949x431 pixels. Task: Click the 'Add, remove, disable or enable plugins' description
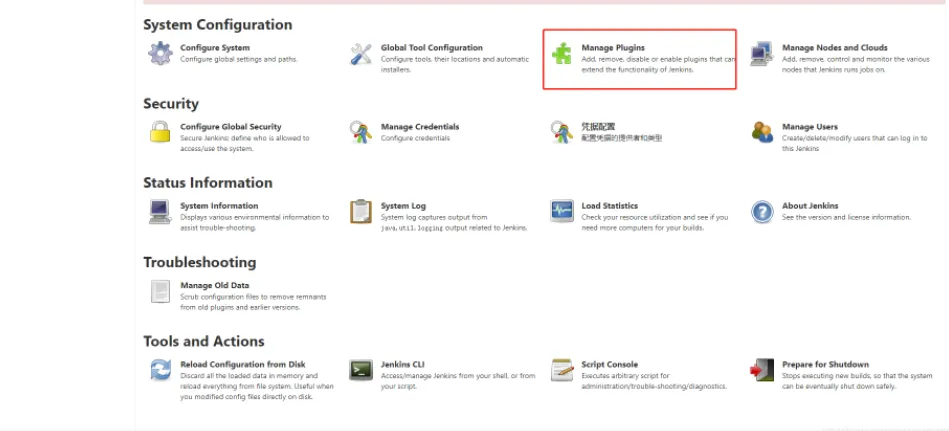point(658,65)
